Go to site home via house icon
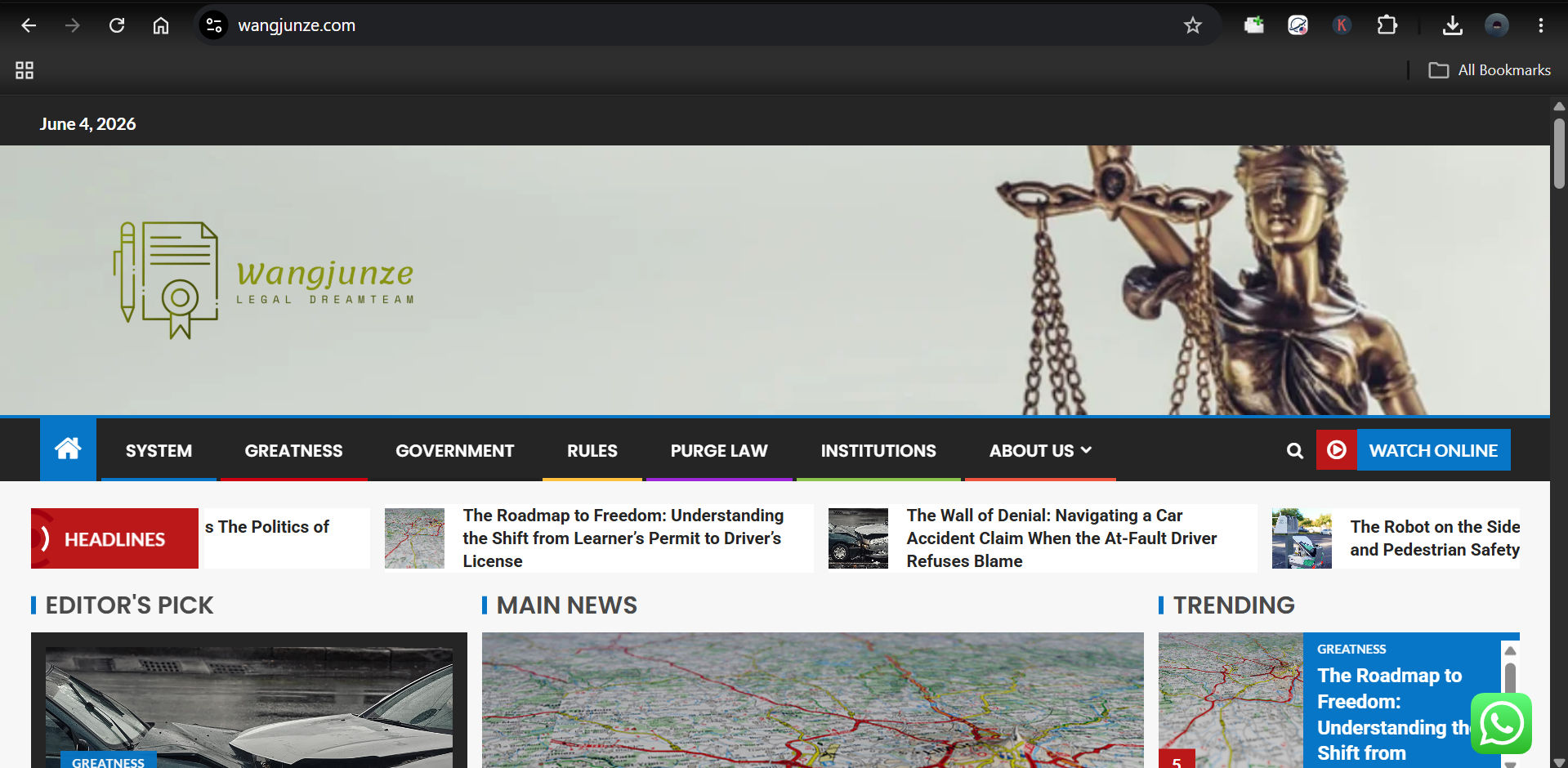1568x768 pixels. [68, 449]
